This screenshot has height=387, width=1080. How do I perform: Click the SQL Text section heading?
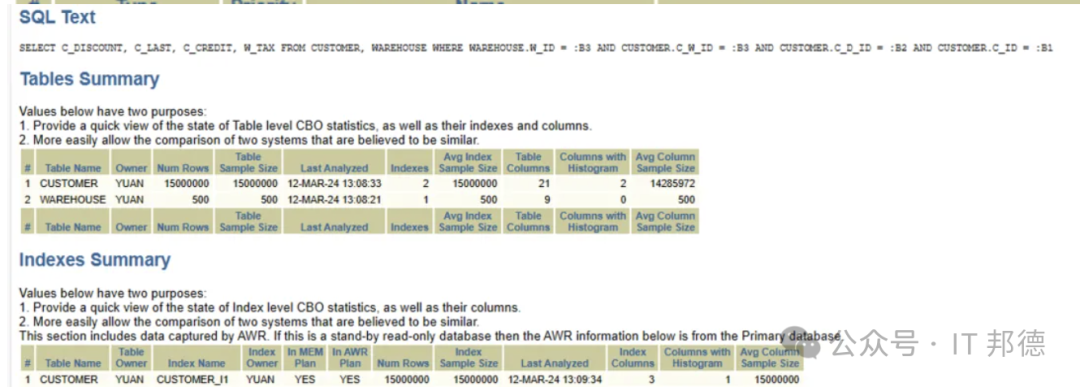58,17
